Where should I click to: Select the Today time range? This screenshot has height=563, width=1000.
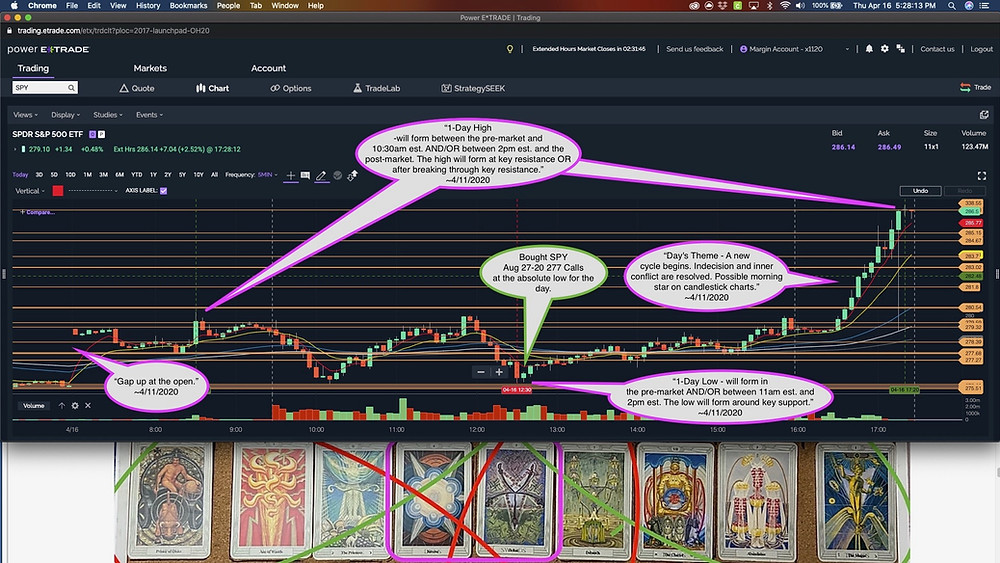(20, 175)
